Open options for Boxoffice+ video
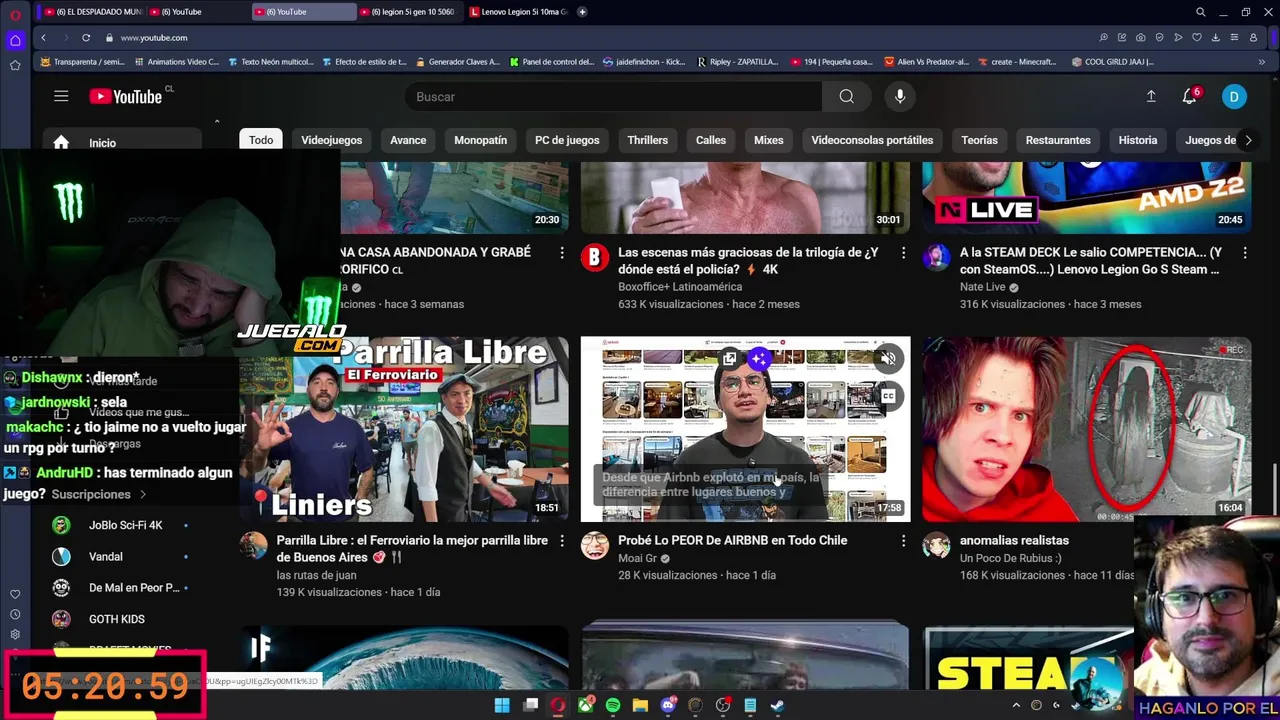Image resolution: width=1280 pixels, height=720 pixels. (x=903, y=253)
